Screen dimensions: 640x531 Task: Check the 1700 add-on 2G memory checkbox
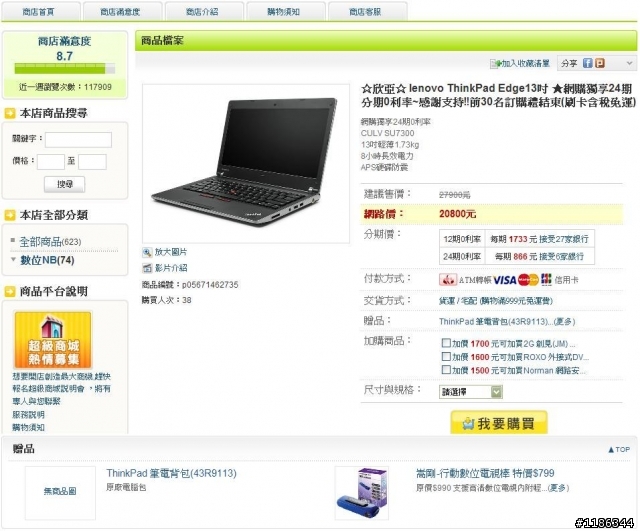(446, 343)
